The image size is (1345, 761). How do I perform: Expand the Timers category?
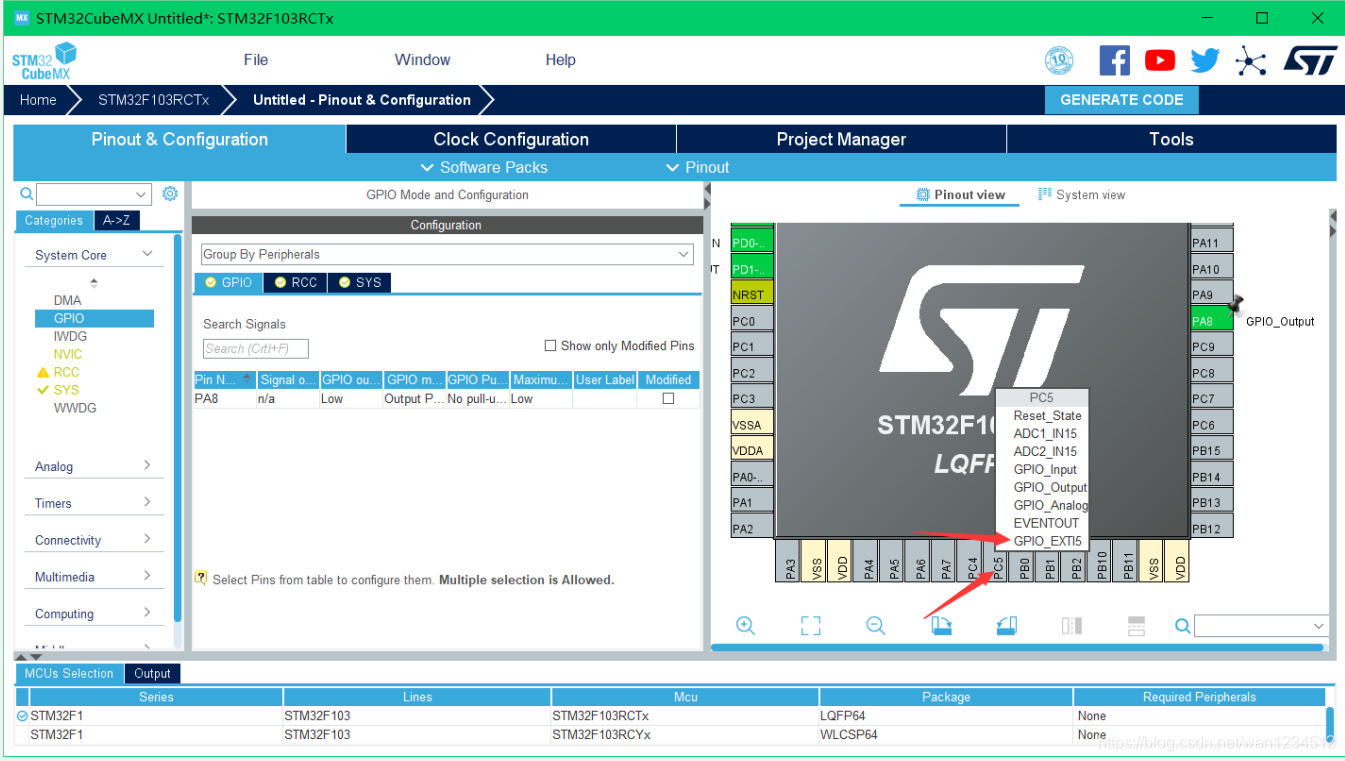[92, 503]
